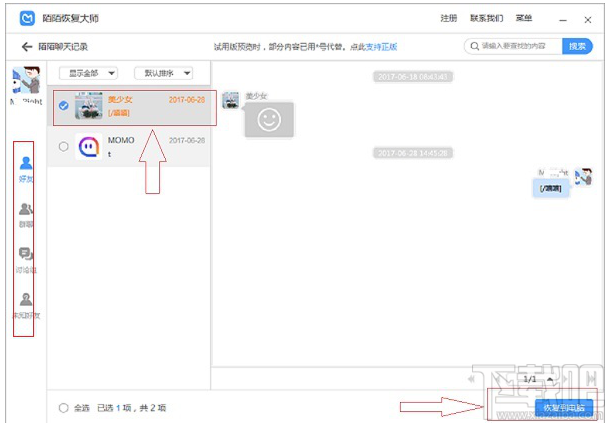This screenshot has width=612, height=425.
Task: Open the 默认排序 sort dropdown
Action: click(164, 73)
